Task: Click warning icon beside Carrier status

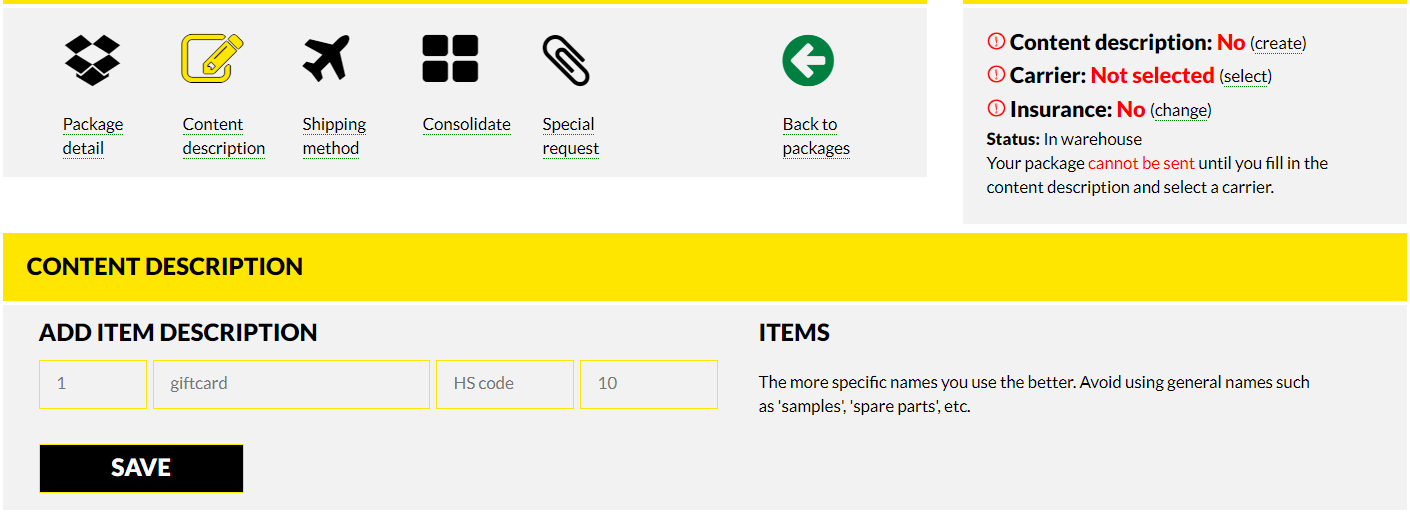Action: 996,75
